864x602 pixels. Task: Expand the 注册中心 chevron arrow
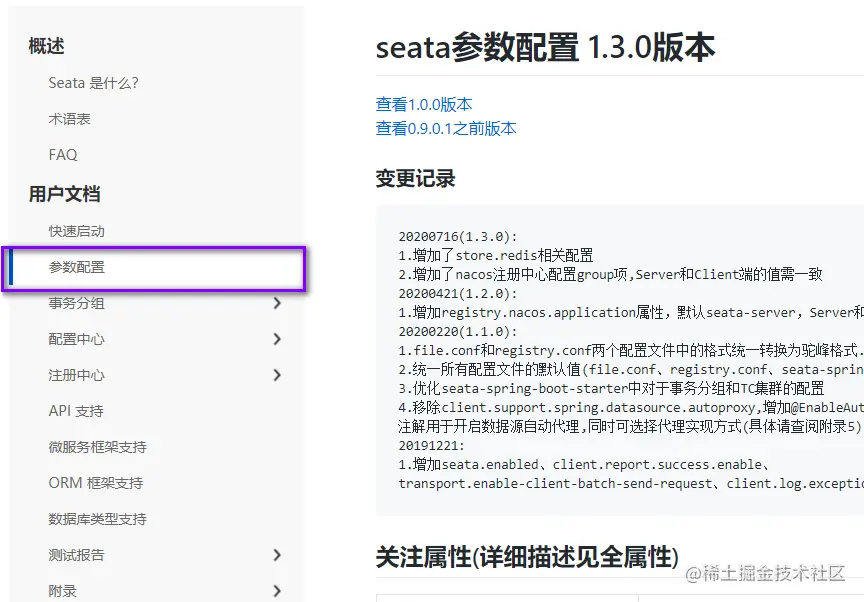[x=277, y=375]
